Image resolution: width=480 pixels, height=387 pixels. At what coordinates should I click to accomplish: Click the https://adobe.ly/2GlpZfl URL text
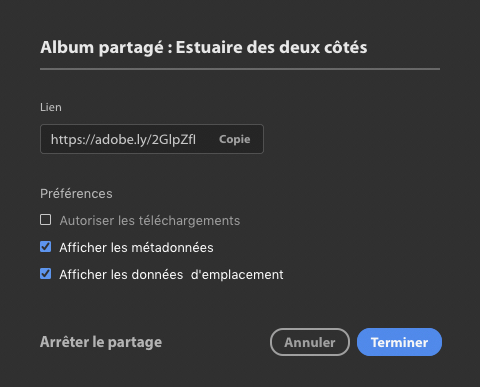click(x=123, y=140)
